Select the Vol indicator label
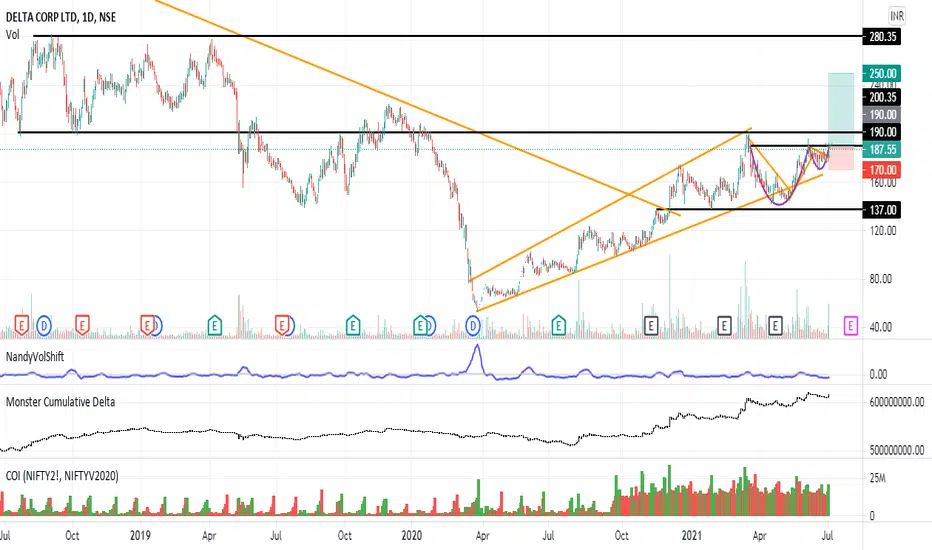This screenshot has width=932, height=550. (12, 34)
